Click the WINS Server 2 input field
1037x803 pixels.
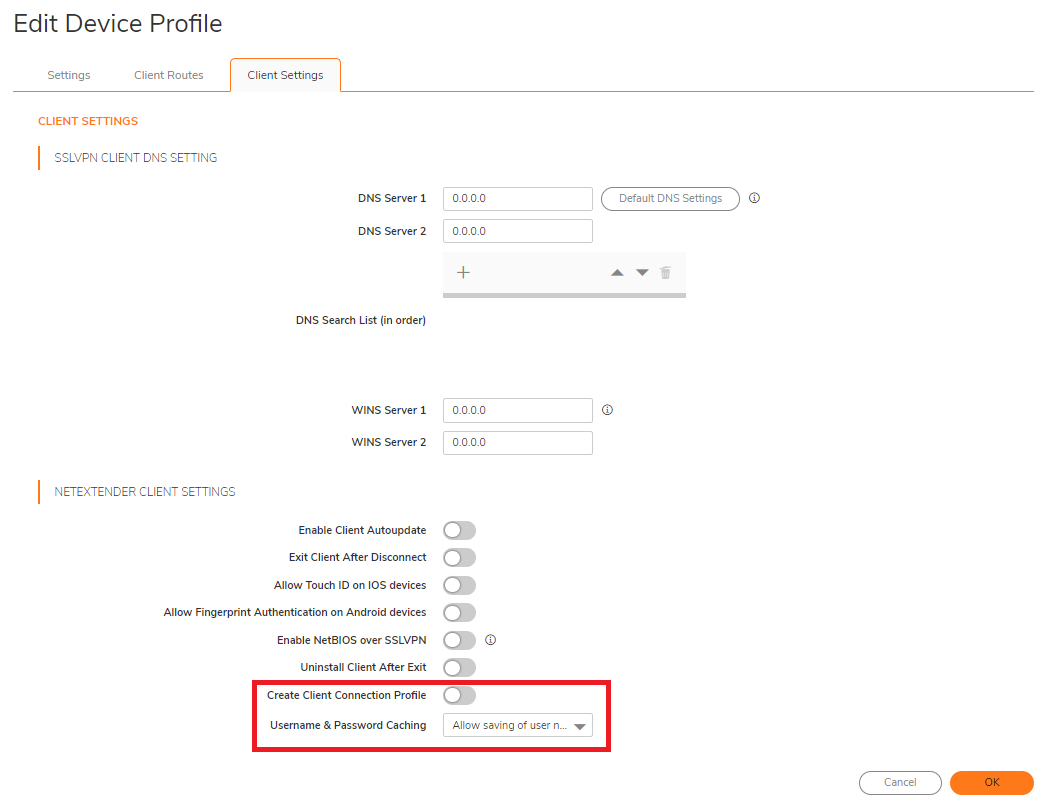coord(518,443)
